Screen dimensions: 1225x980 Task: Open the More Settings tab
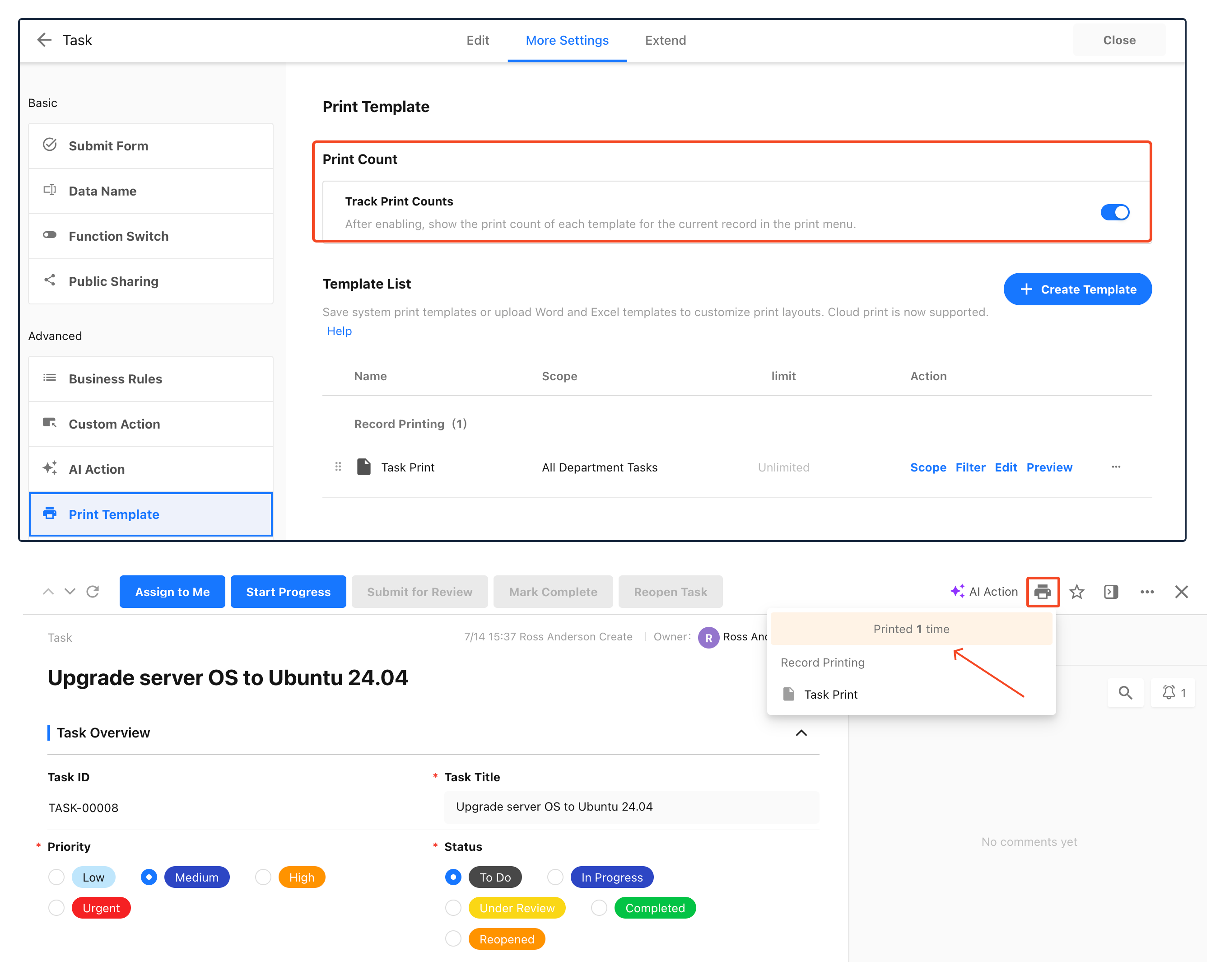click(567, 40)
